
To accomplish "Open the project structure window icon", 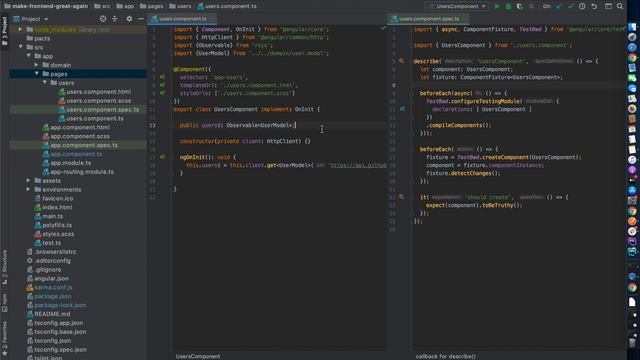I will point(608,6).
